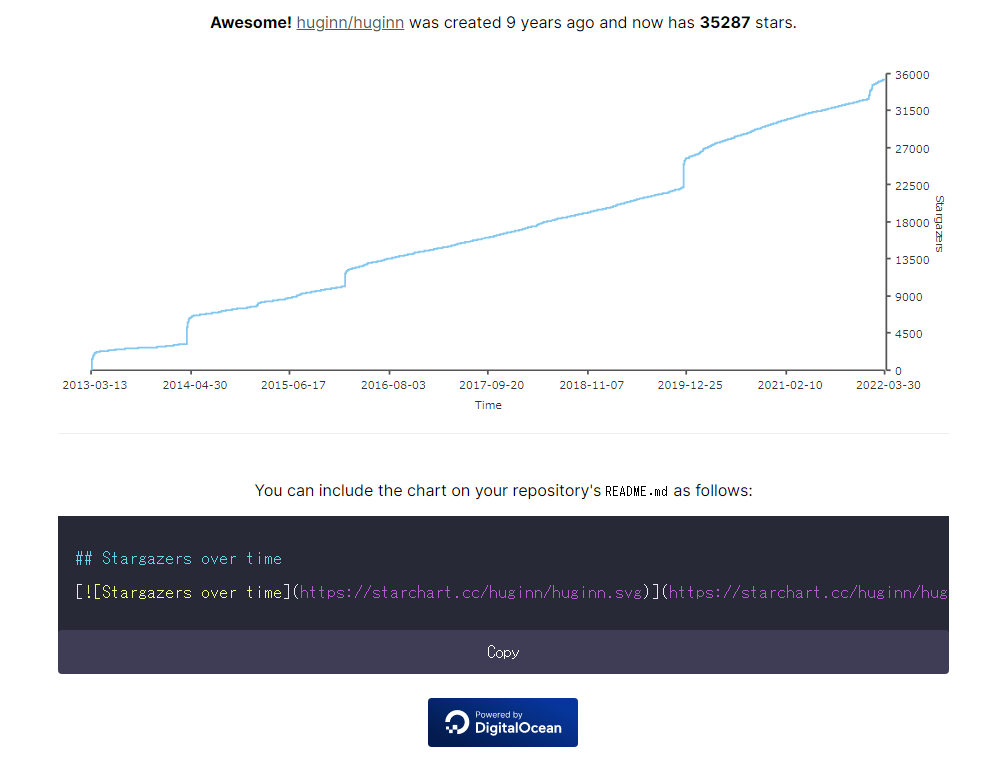This screenshot has width=1007, height=768.
Task: Click the 36000 value on the stargazers axis
Action: (x=912, y=75)
